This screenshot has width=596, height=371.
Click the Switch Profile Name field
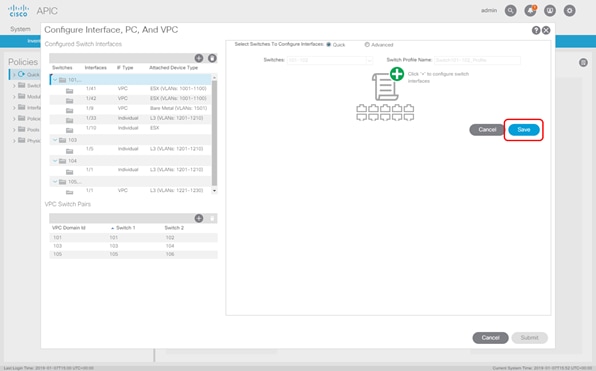[x=477, y=60]
